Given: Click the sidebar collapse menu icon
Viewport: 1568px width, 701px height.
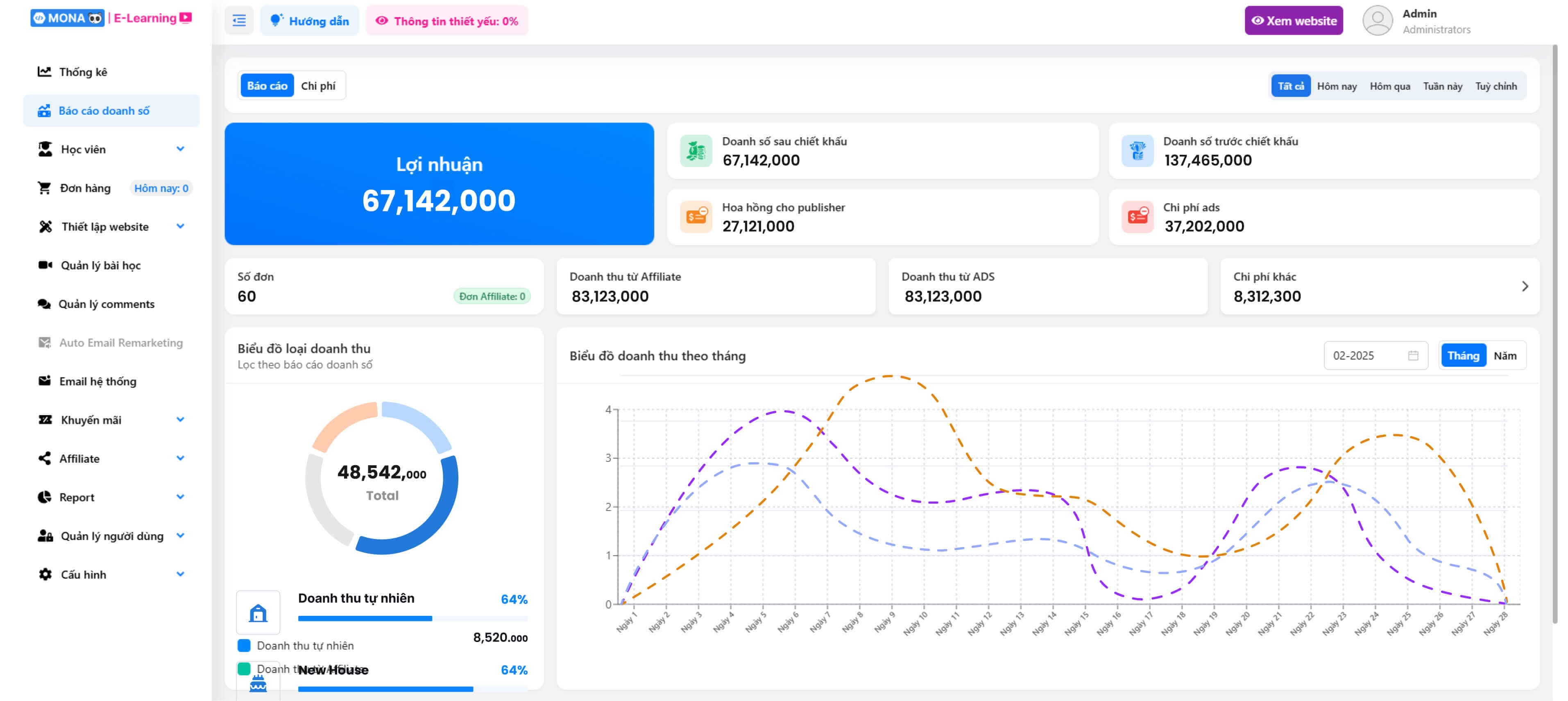Looking at the screenshot, I should (x=239, y=21).
